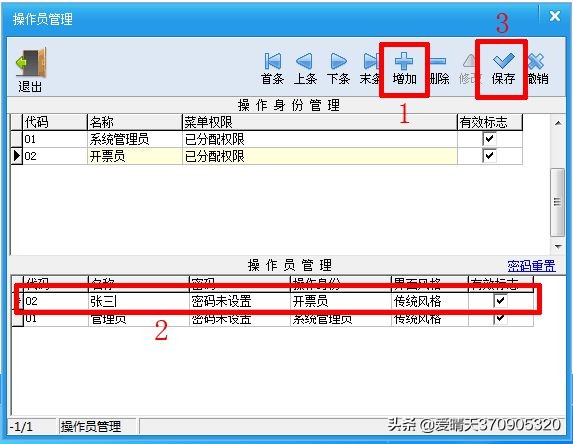Select the 管理员 operator name cell
This screenshot has height=444, width=573.
coord(138,319)
